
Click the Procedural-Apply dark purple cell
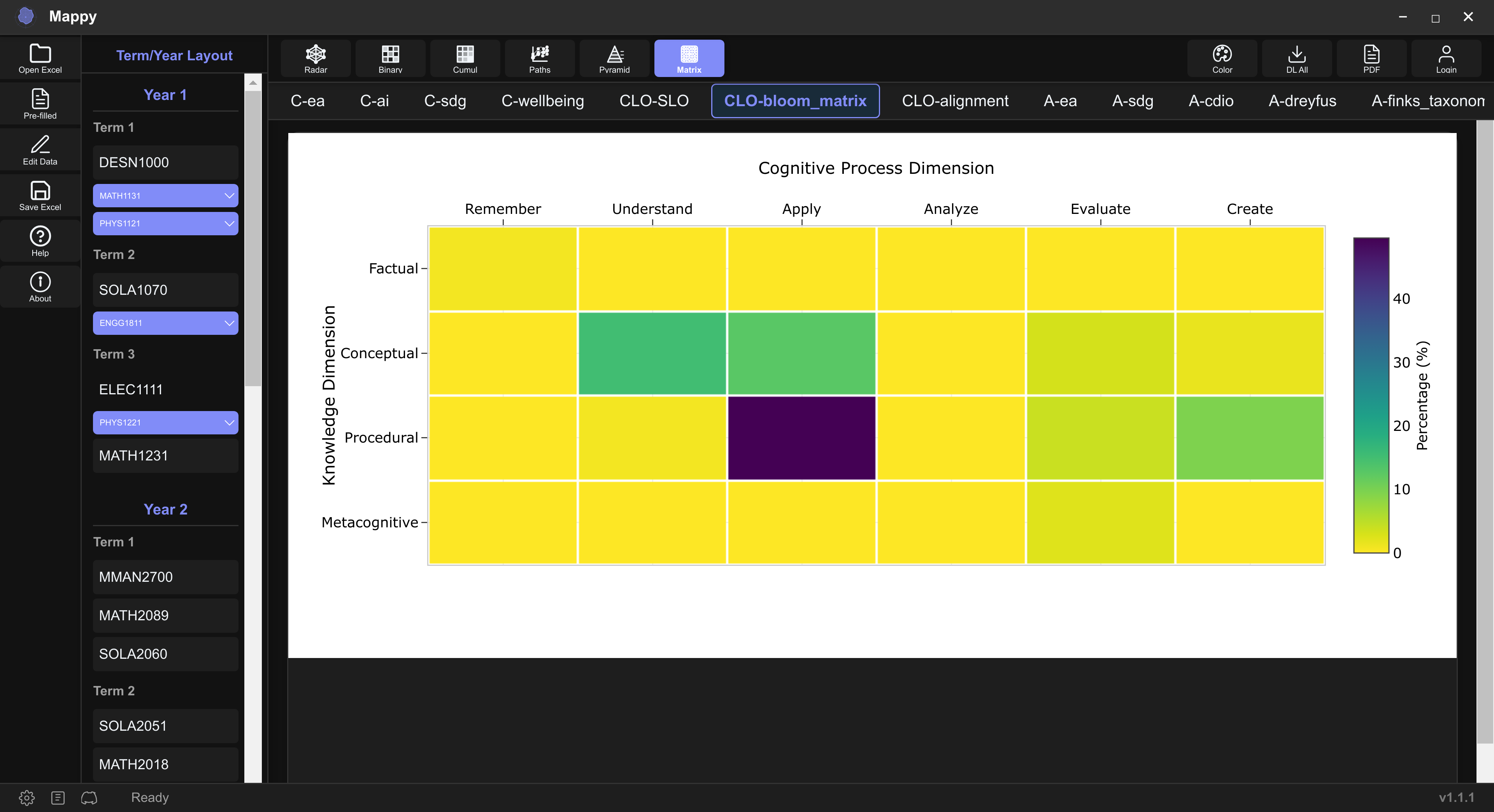[801, 438]
